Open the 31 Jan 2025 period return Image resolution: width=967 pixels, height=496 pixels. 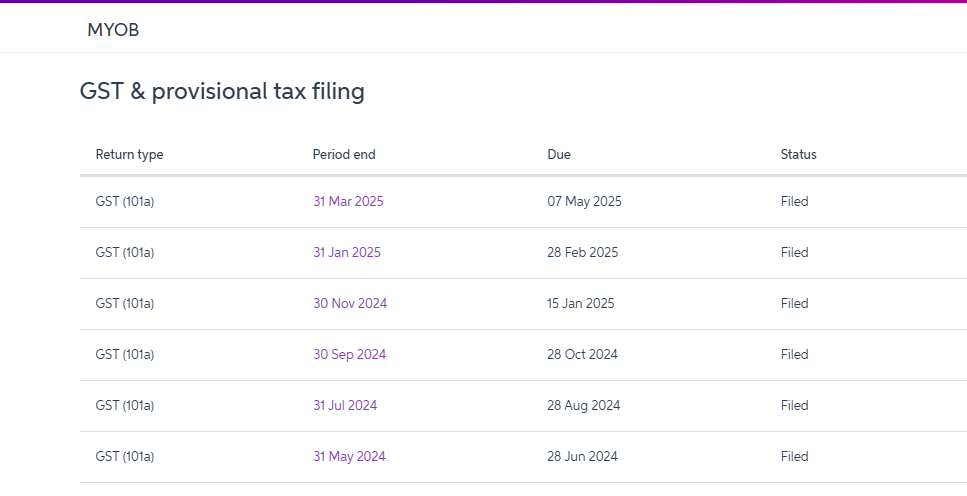click(x=346, y=252)
